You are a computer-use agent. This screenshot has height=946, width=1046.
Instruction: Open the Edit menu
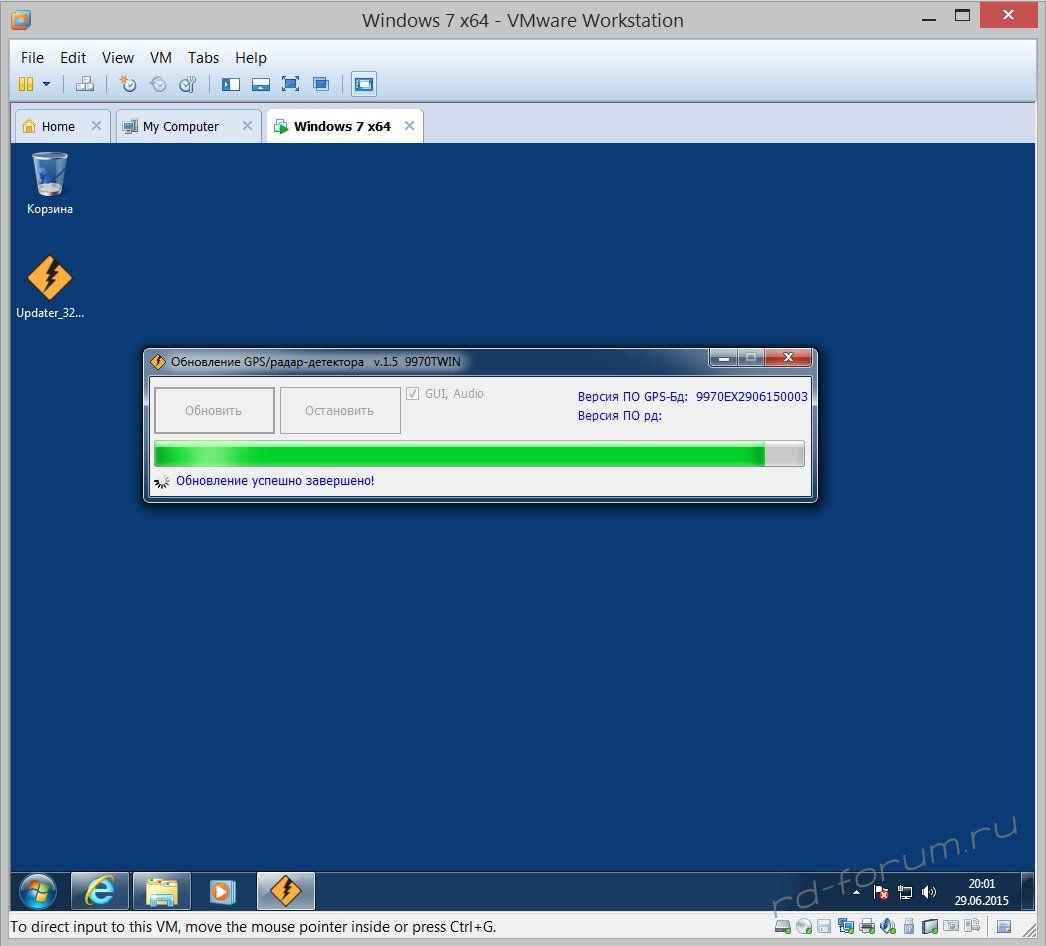[x=73, y=58]
